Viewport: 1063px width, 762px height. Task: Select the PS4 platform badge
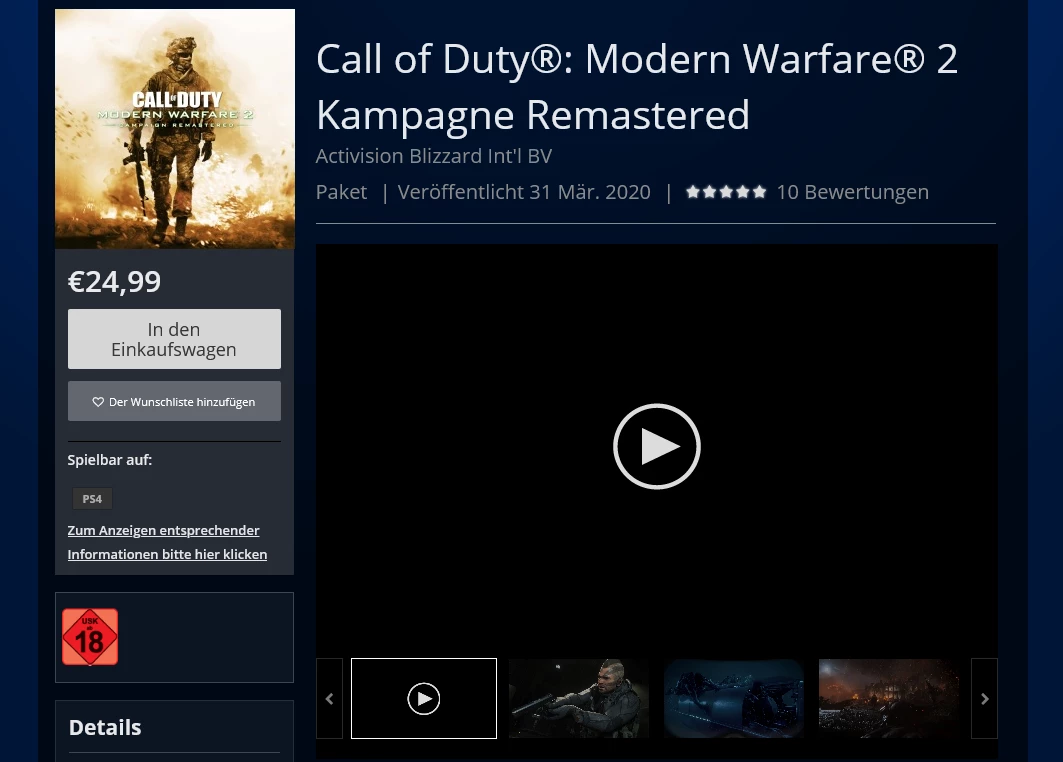pos(92,498)
